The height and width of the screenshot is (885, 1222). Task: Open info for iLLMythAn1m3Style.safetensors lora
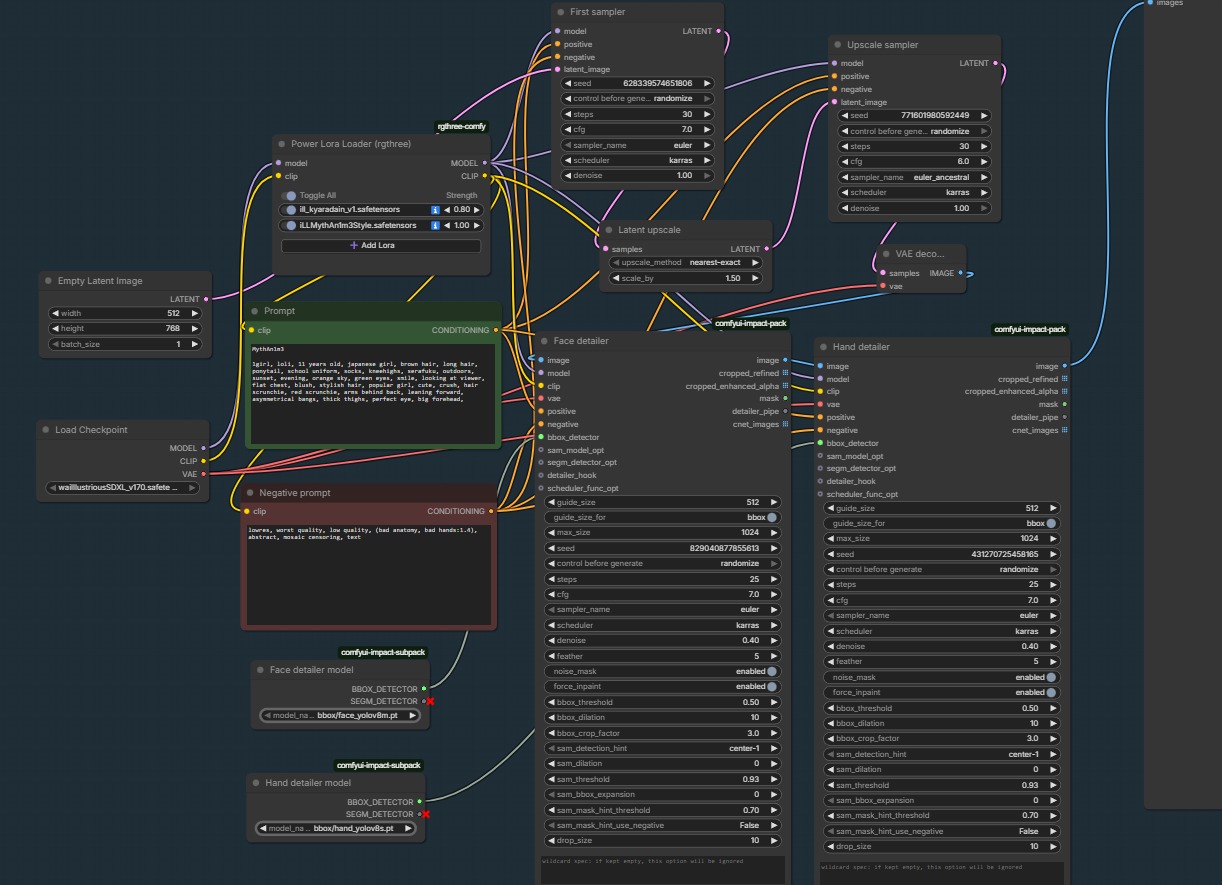tap(435, 226)
